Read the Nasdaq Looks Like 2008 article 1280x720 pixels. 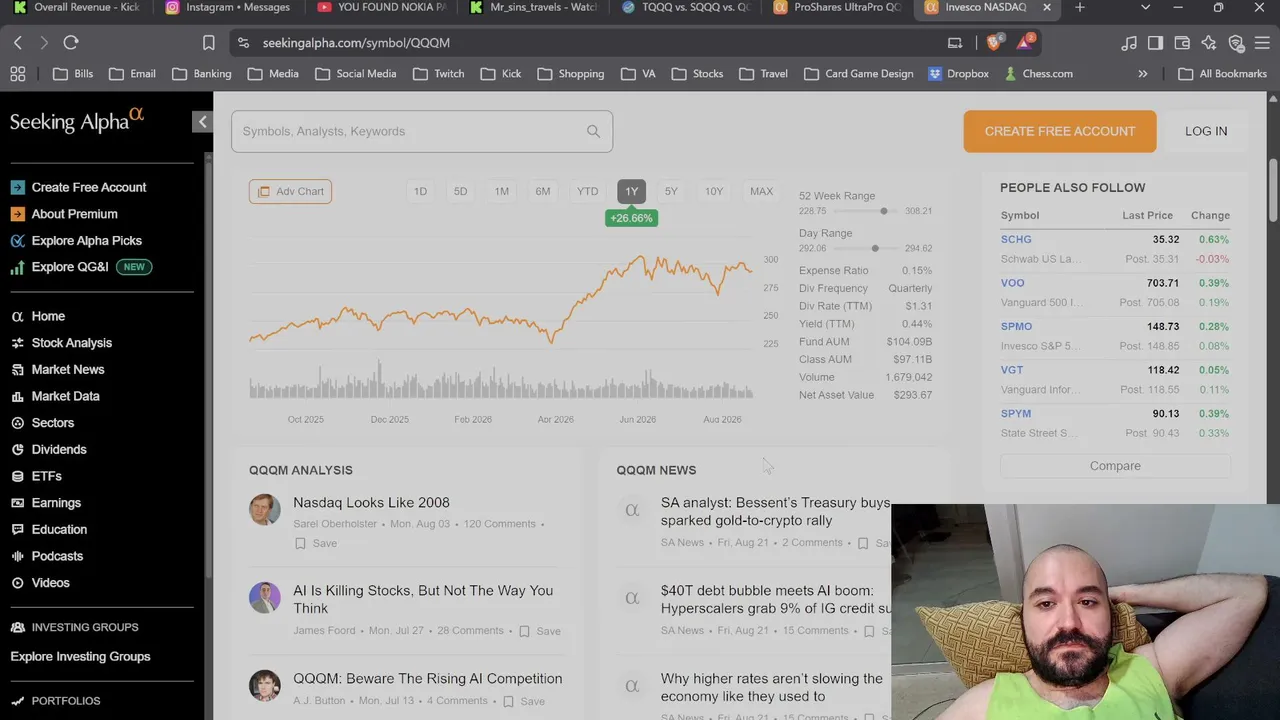pos(371,503)
